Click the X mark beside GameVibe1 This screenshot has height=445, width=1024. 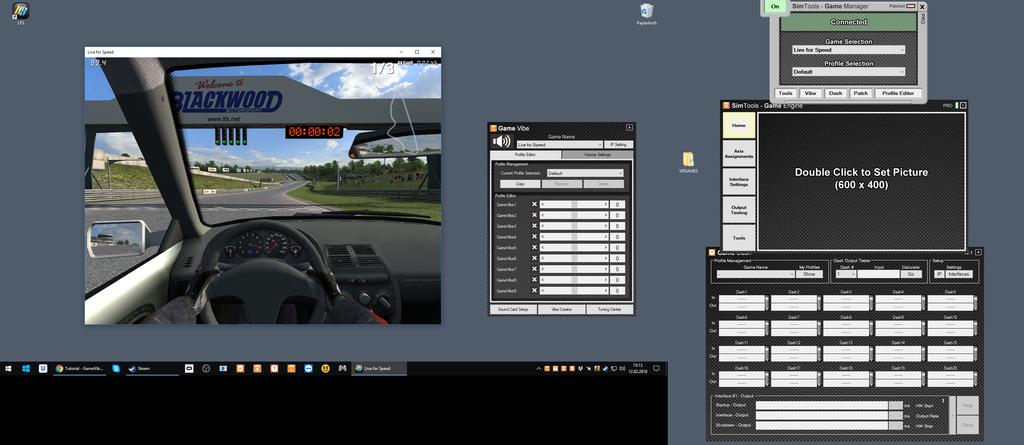[x=534, y=205]
